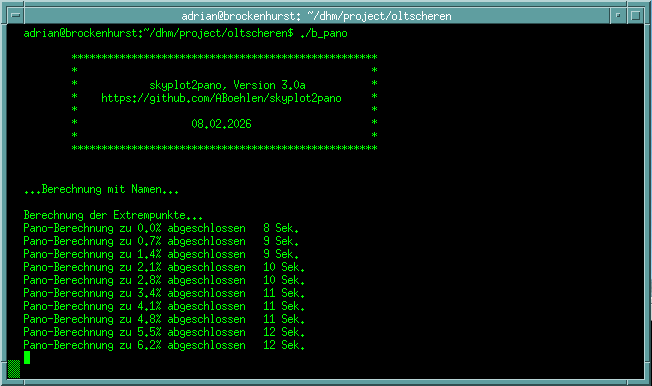Viewport: 652px width, 386px height.
Task: Click the Pano-Berechnung zu 4.1% line
Action: (164, 306)
